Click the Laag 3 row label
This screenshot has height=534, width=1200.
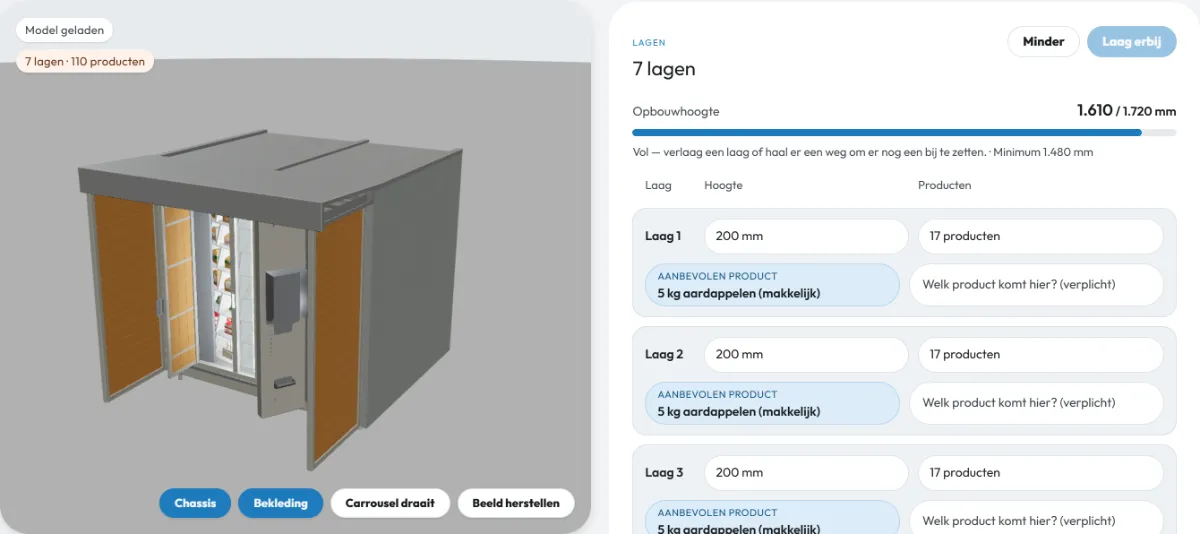click(664, 472)
